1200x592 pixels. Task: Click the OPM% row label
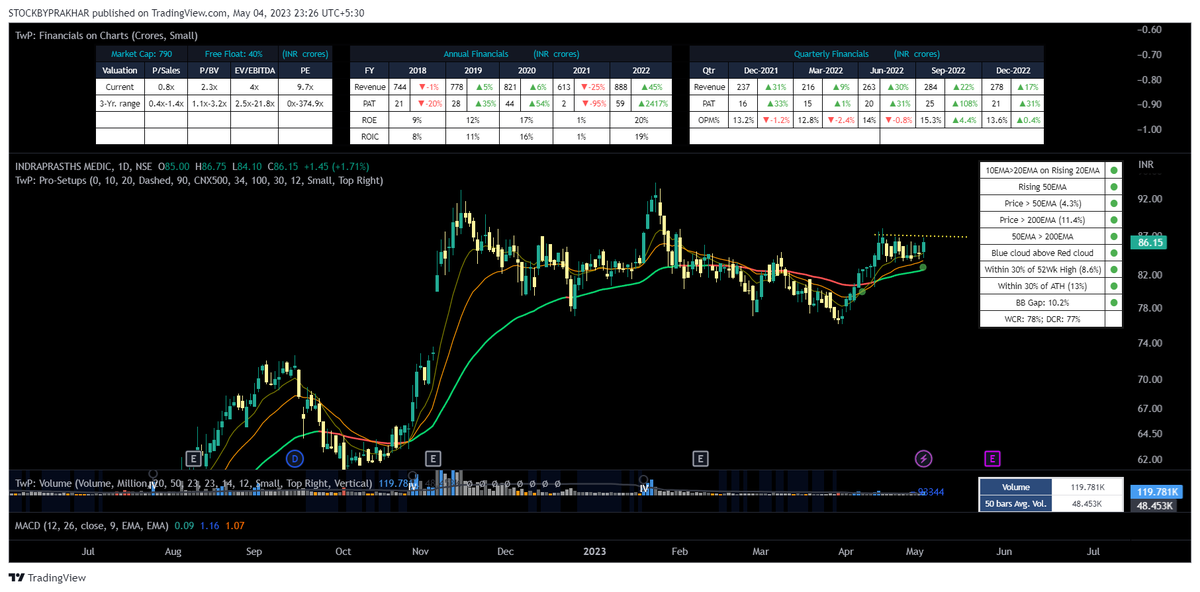tap(708, 121)
